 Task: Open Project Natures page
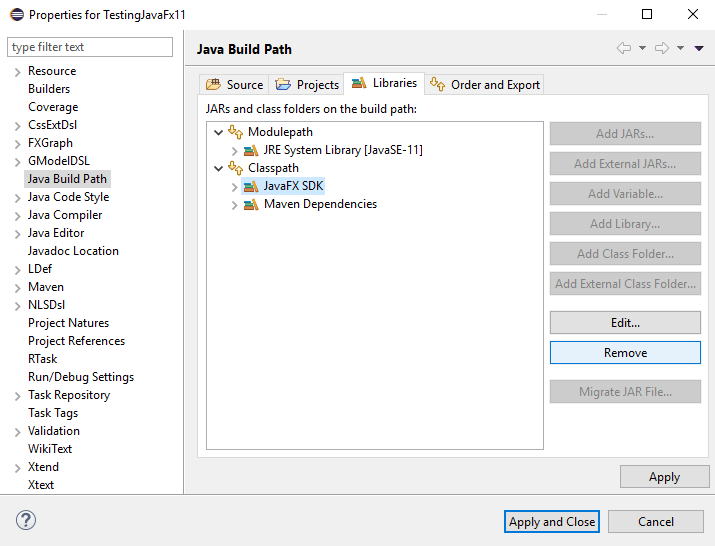(68, 323)
